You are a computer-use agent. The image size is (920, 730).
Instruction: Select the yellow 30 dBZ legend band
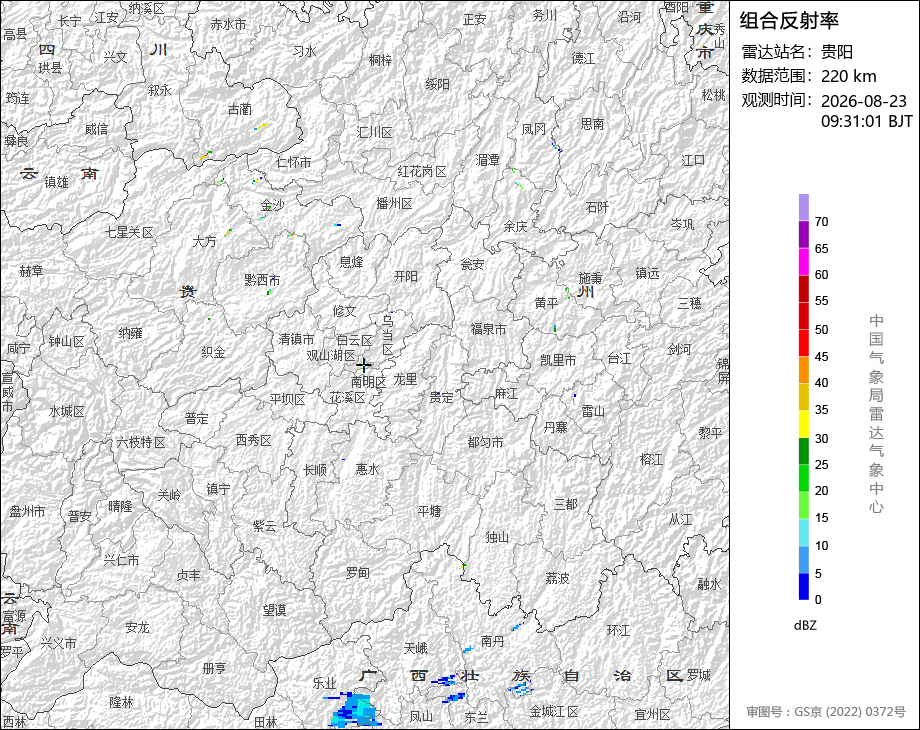click(804, 424)
